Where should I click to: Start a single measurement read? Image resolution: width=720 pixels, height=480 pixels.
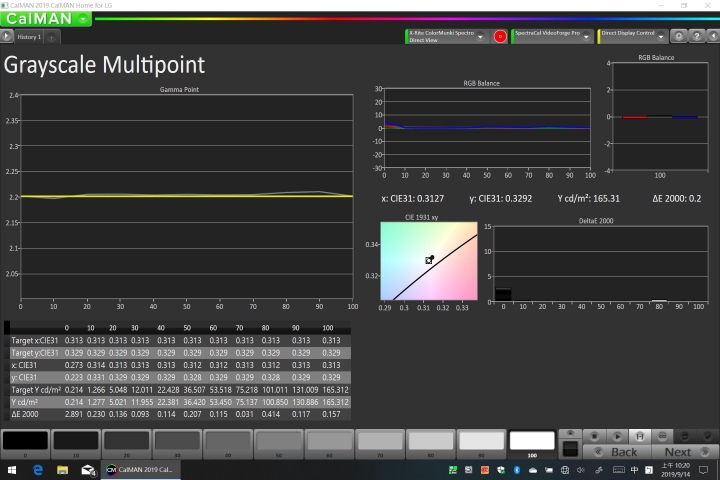(x=617, y=436)
